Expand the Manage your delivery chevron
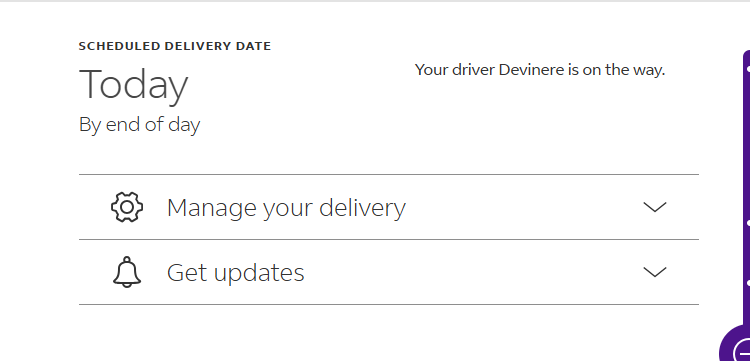Screen dimensions: 750x361 pos(655,207)
